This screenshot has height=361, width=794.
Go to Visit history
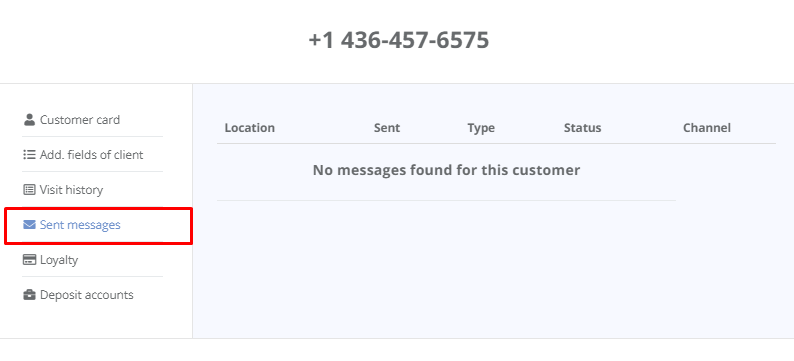point(71,190)
